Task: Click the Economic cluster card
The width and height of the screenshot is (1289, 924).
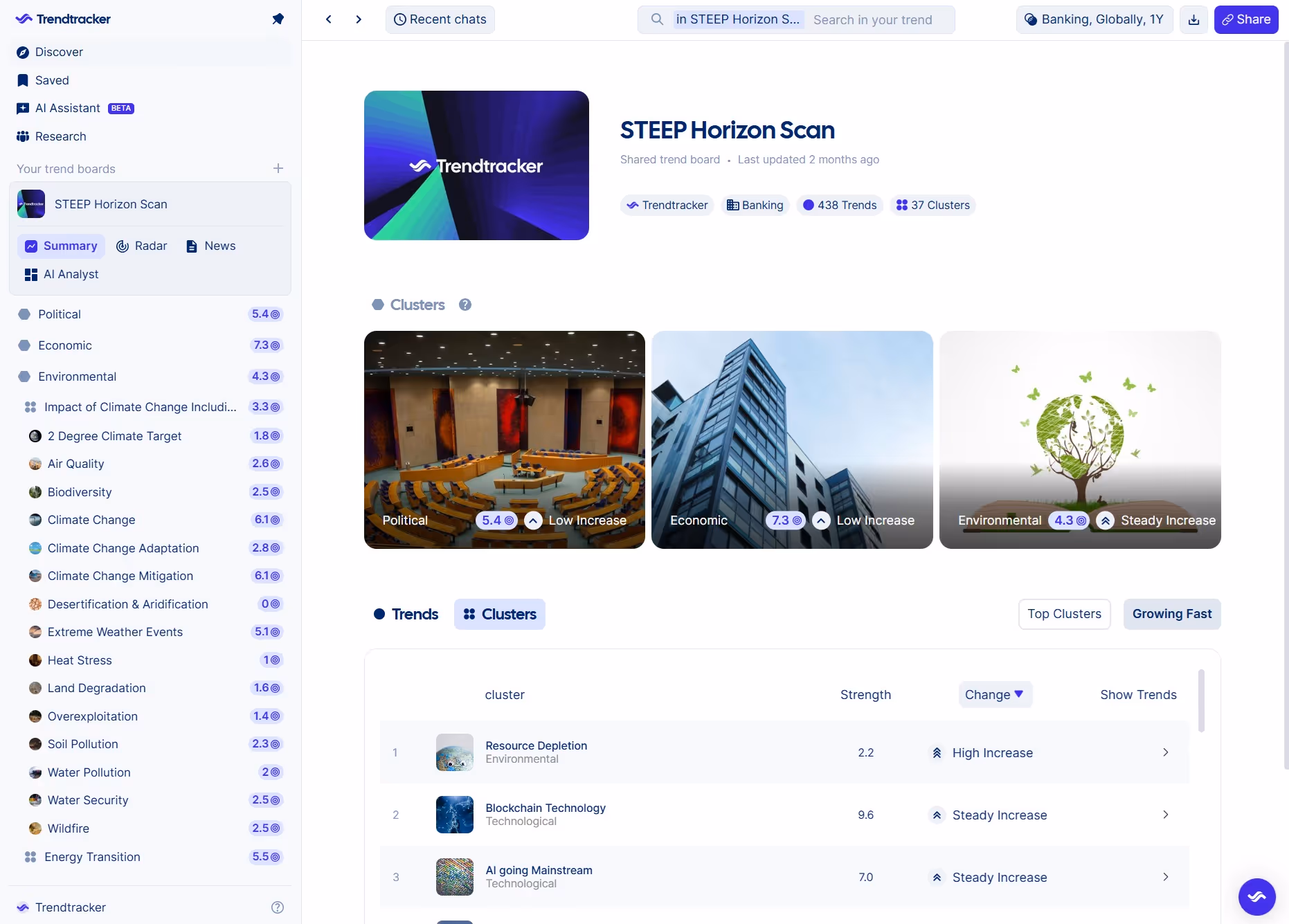Action: [792, 440]
